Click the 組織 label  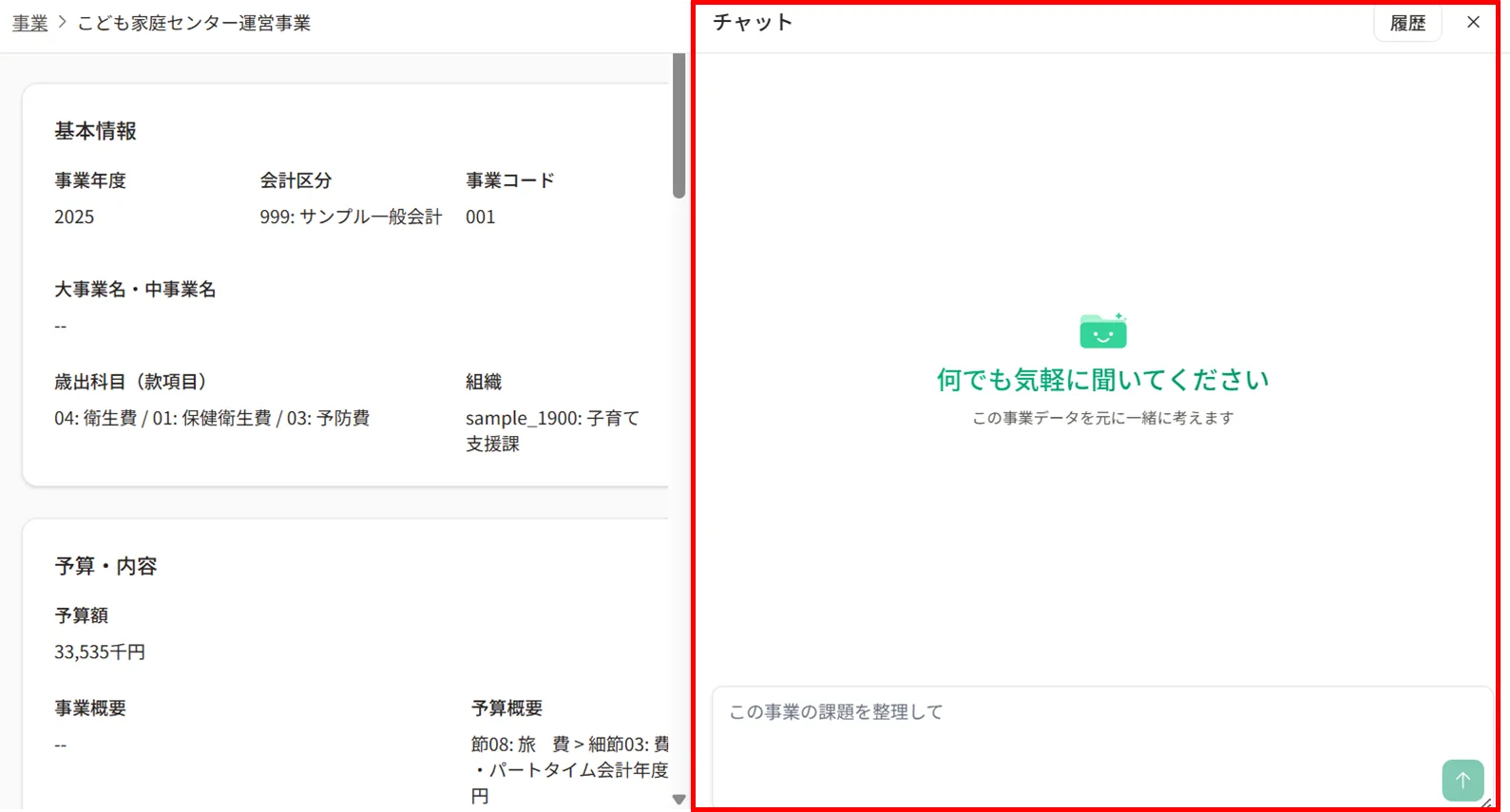(x=484, y=382)
